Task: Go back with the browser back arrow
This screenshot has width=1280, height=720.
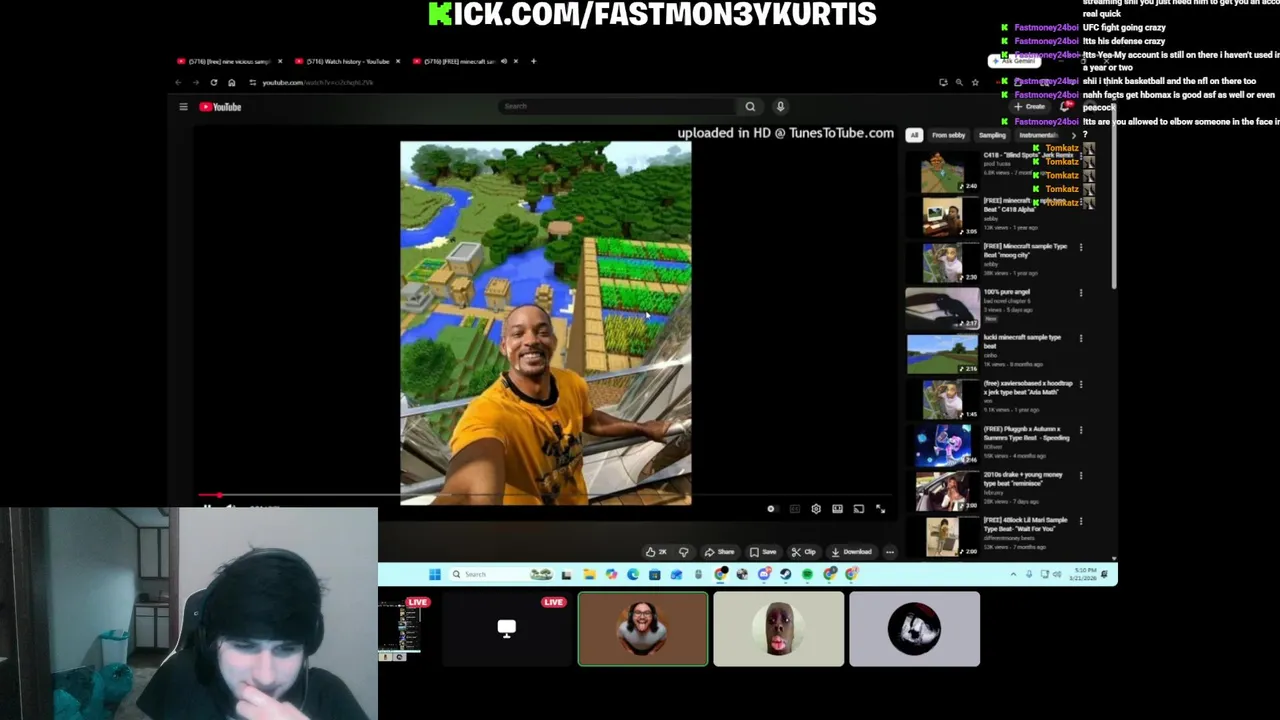Action: click(x=178, y=83)
